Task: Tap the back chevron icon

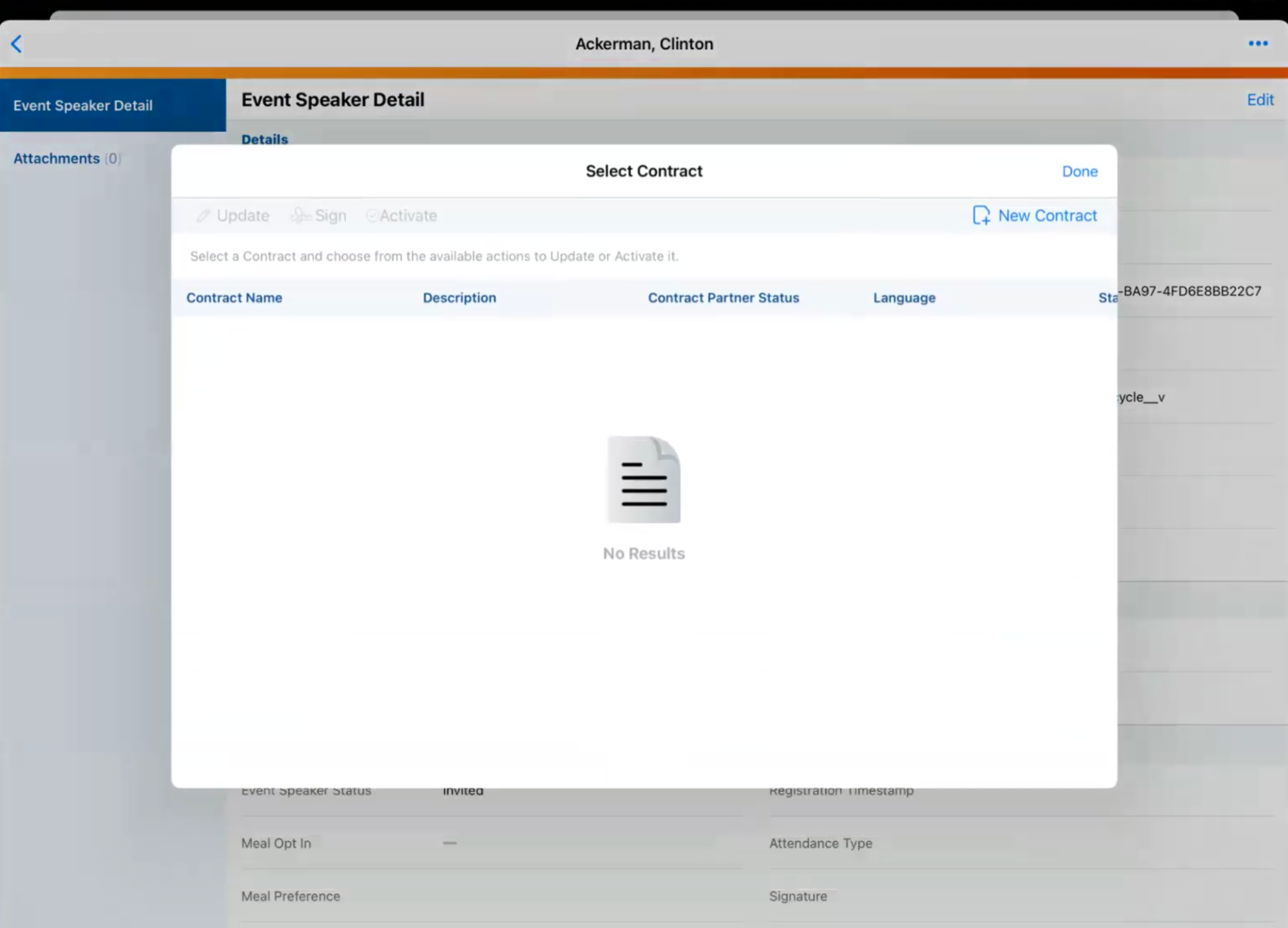Action: pos(17,44)
